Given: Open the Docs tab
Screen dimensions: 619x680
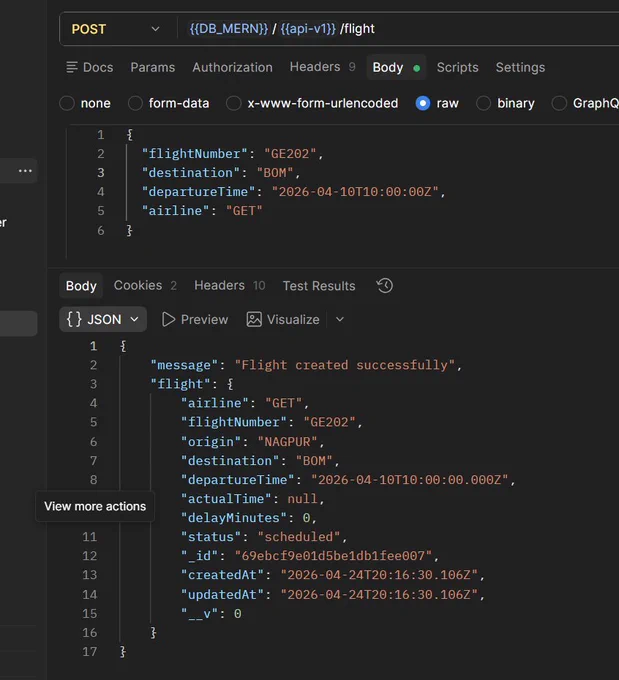Looking at the screenshot, I should point(90,67).
